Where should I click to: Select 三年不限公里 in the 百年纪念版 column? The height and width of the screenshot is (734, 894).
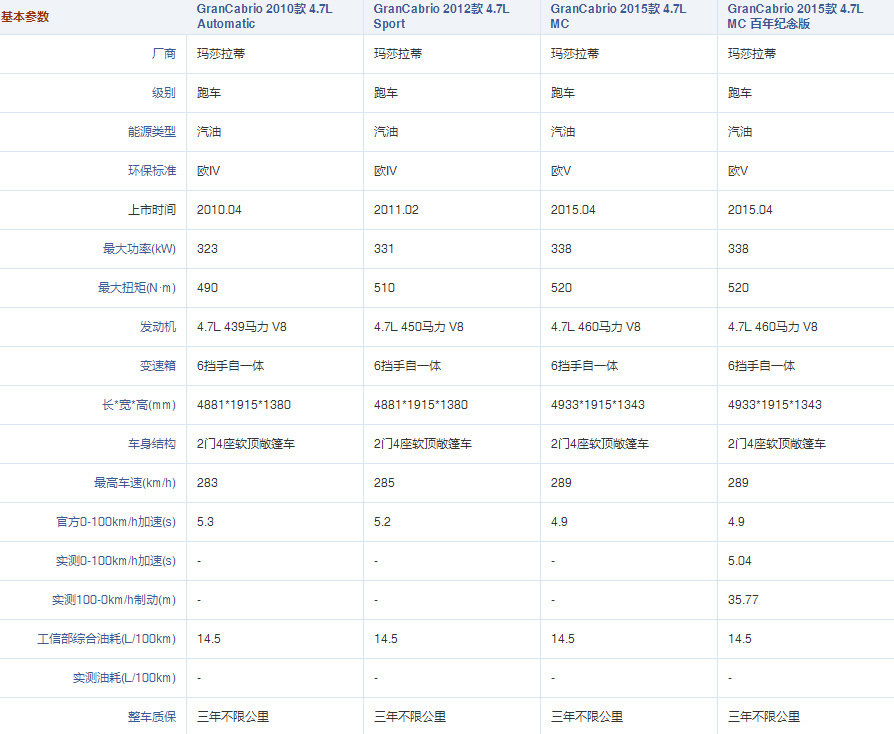(764, 717)
